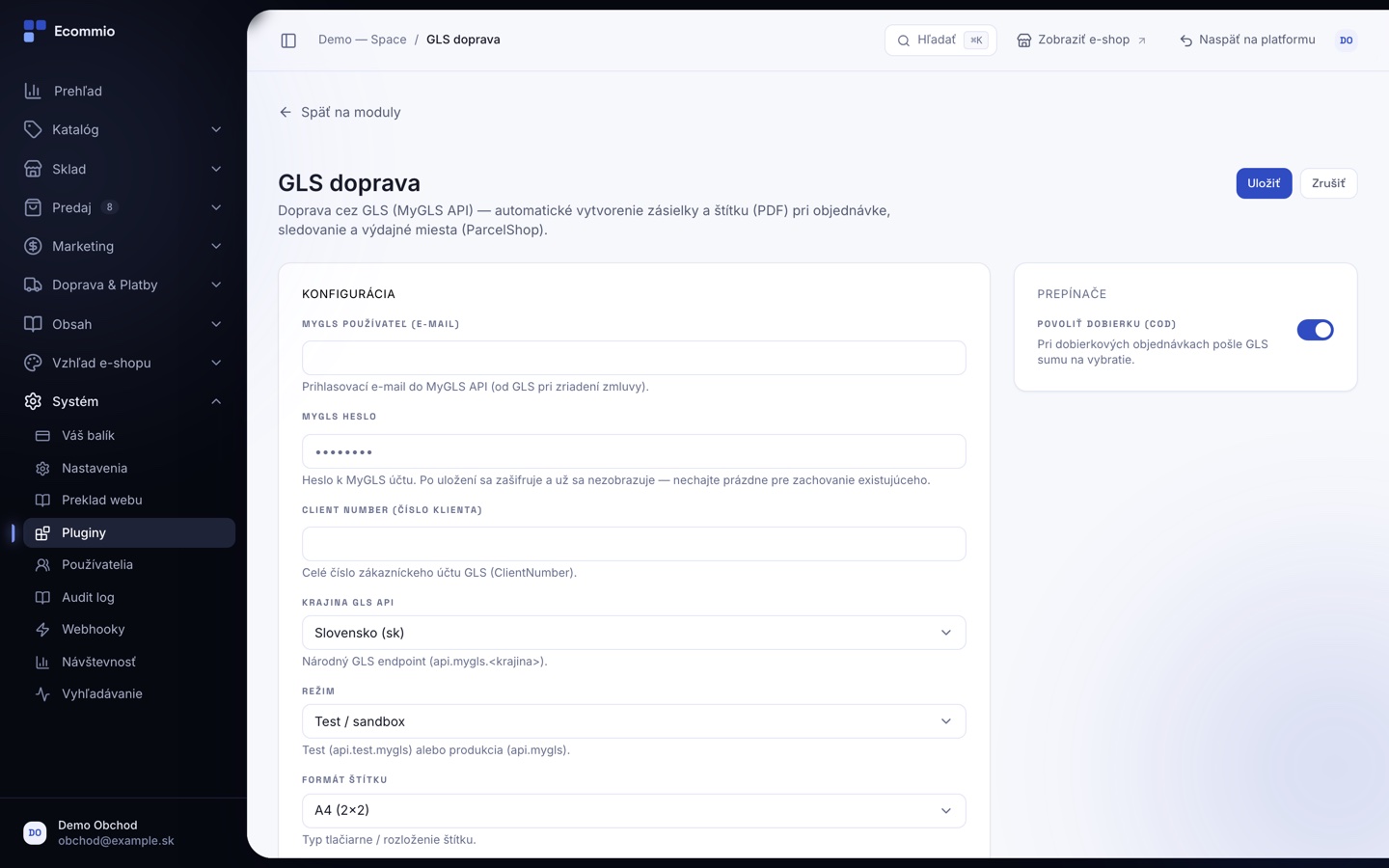Image resolution: width=1389 pixels, height=868 pixels.
Task: Click the Uložiť save button
Action: click(1264, 183)
